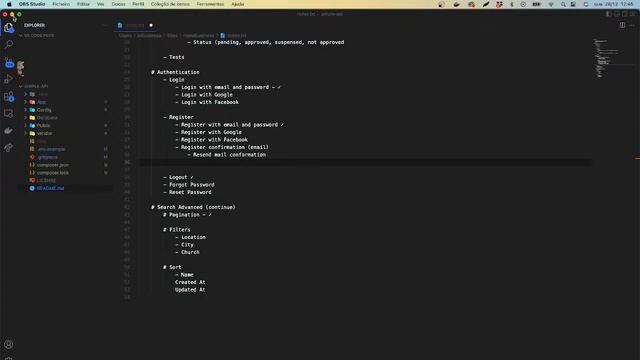Click the blue robot icon in activity bar
The height and width of the screenshot is (360, 640).
click(x=9, y=64)
